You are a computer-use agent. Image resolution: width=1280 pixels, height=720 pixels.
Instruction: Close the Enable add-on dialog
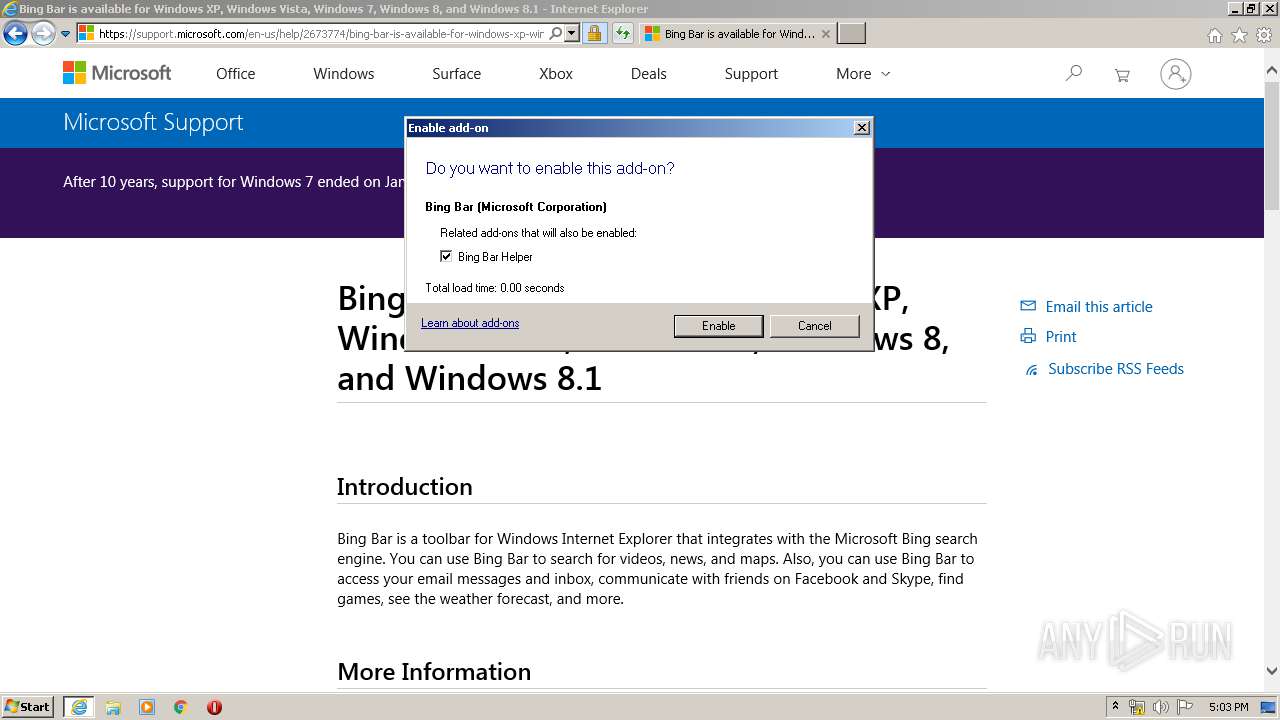pos(862,128)
